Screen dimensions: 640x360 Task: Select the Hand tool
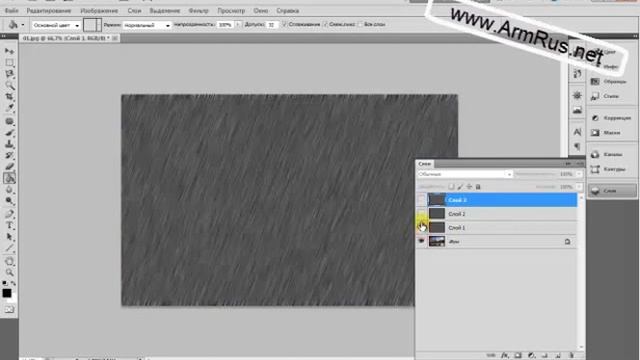(9, 261)
